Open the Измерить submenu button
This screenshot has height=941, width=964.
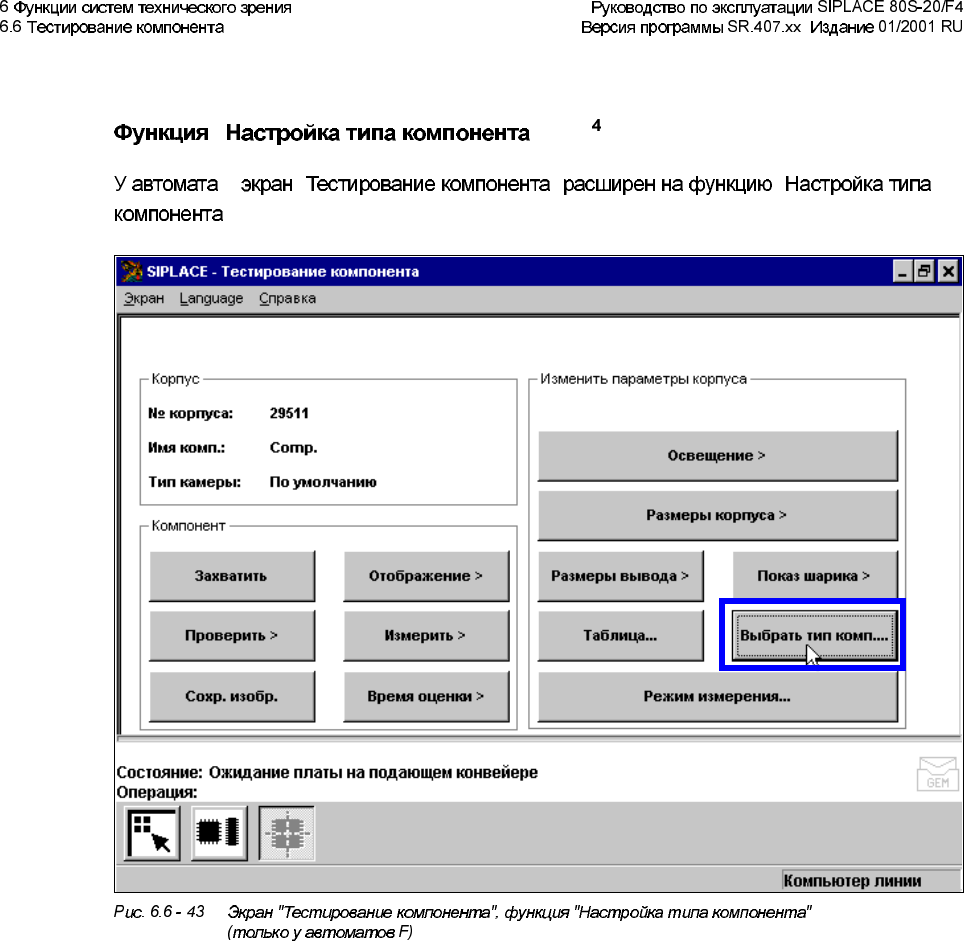click(x=426, y=635)
